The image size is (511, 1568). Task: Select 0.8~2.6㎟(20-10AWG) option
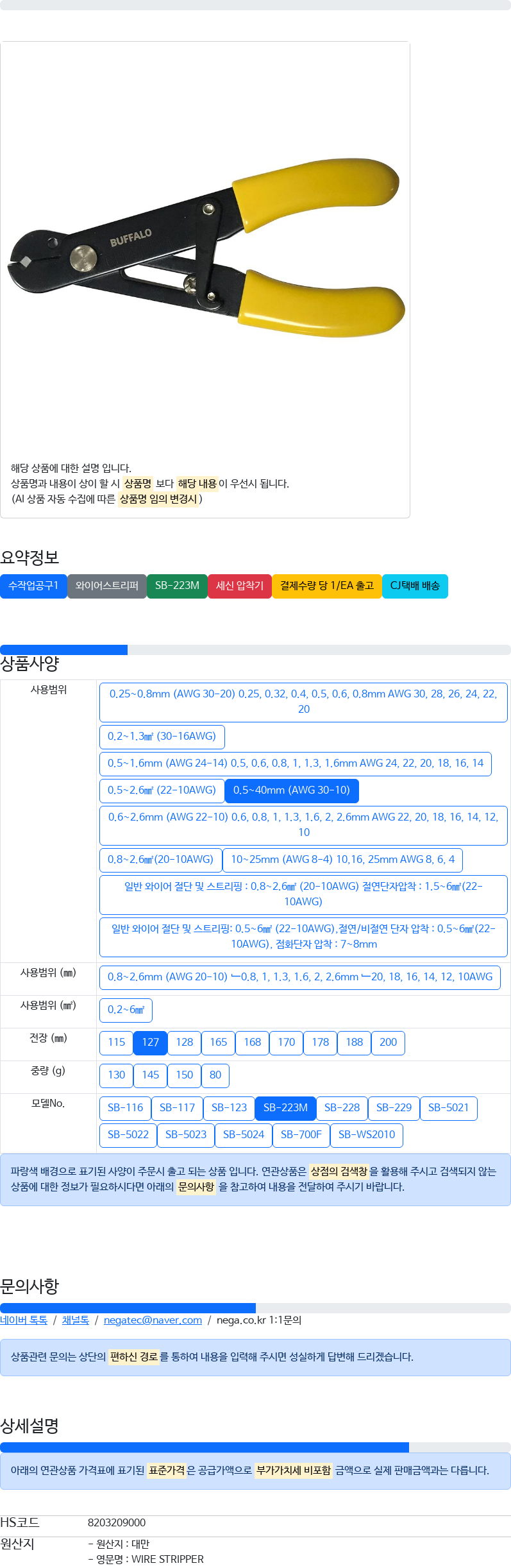click(x=160, y=860)
